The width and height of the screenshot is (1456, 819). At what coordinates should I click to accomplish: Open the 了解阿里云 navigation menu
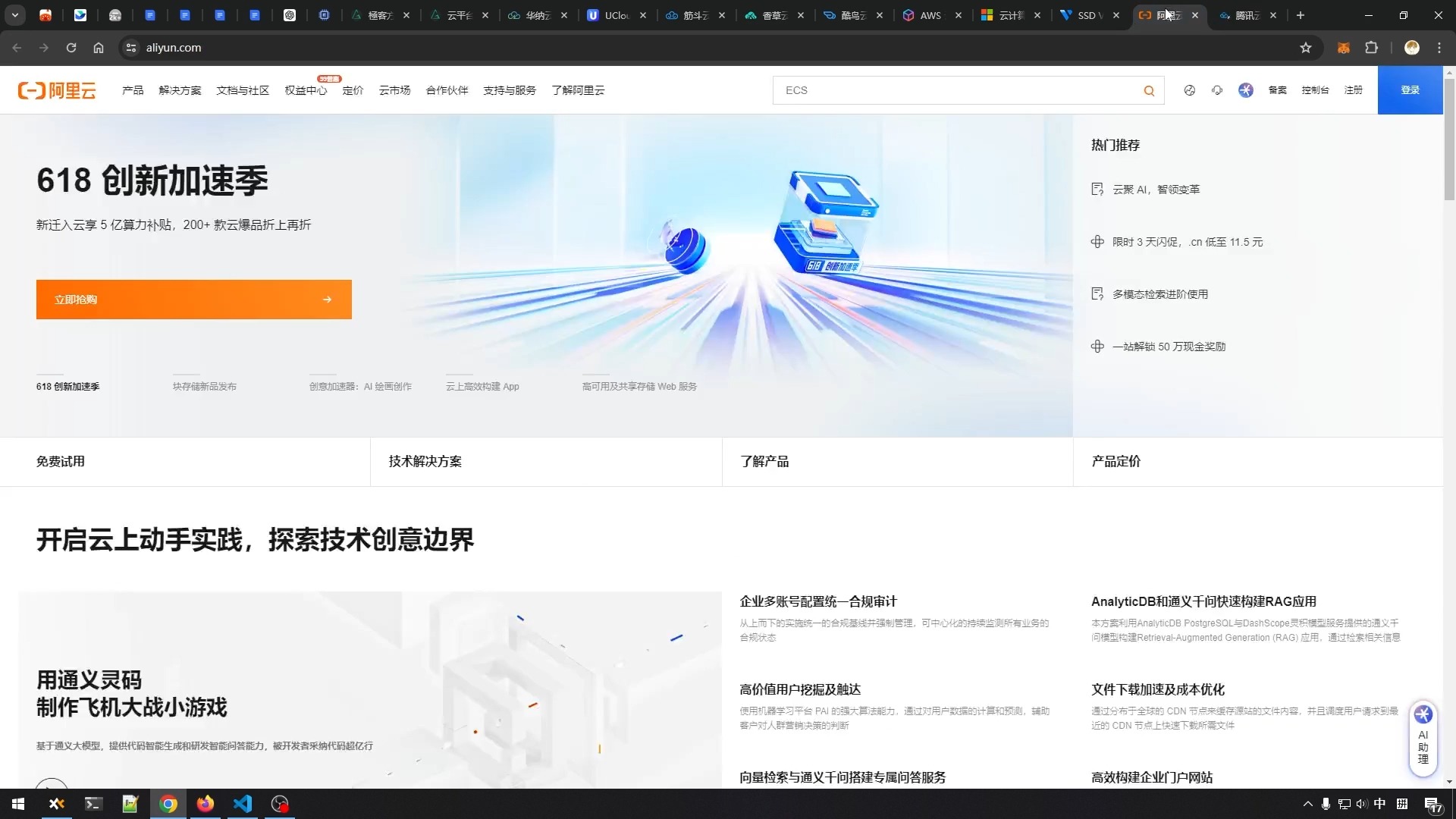(x=578, y=90)
